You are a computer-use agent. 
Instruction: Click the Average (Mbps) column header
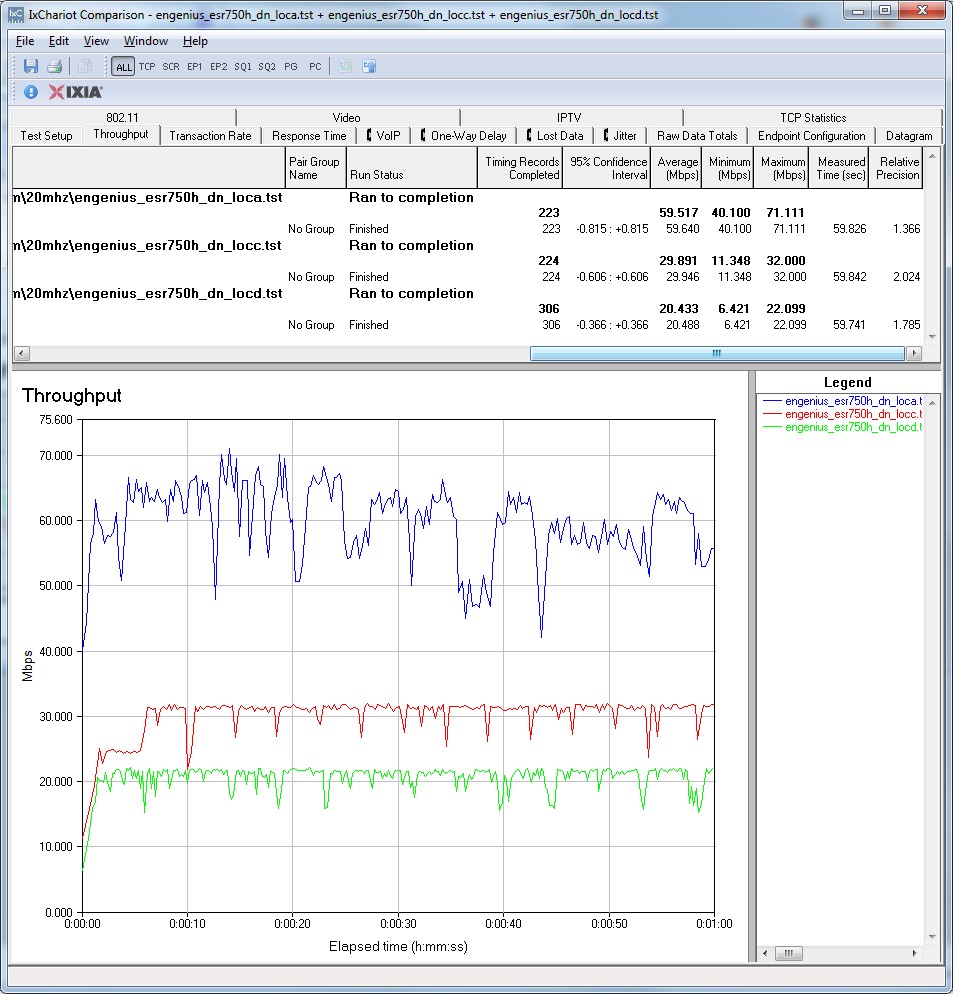(x=677, y=168)
